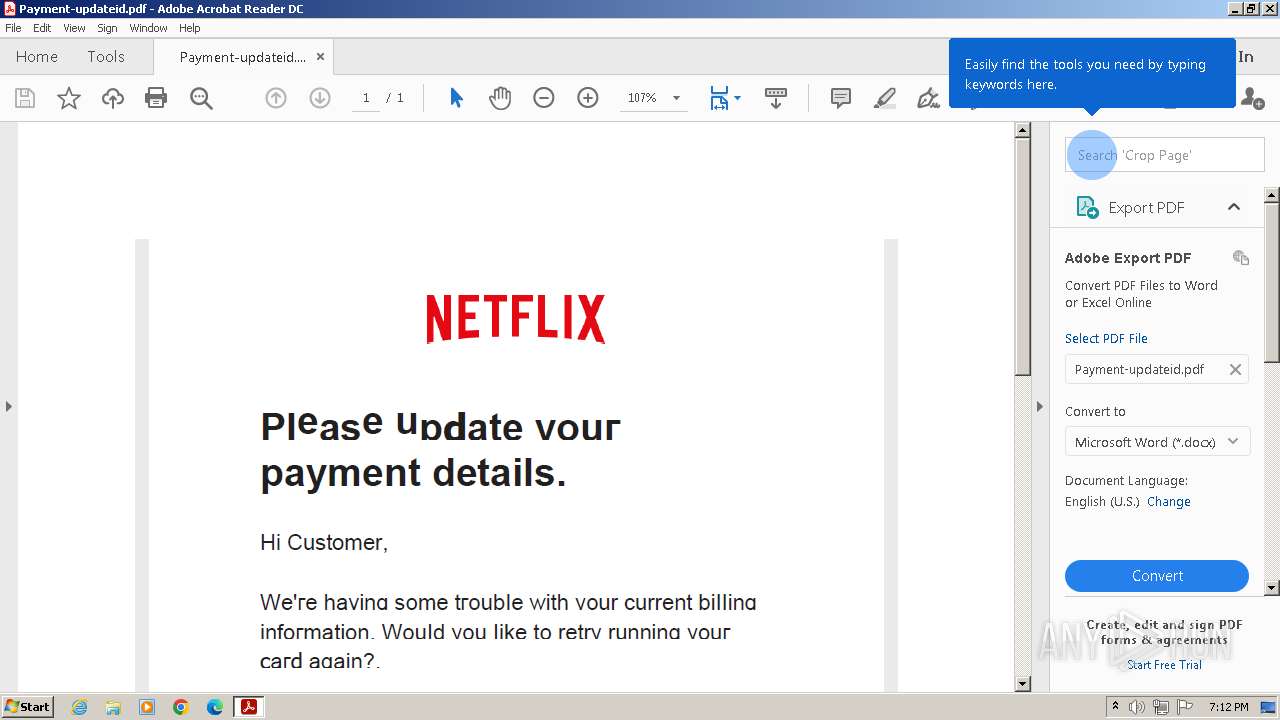Collapse the Export PDF section chevron

coord(1234,207)
